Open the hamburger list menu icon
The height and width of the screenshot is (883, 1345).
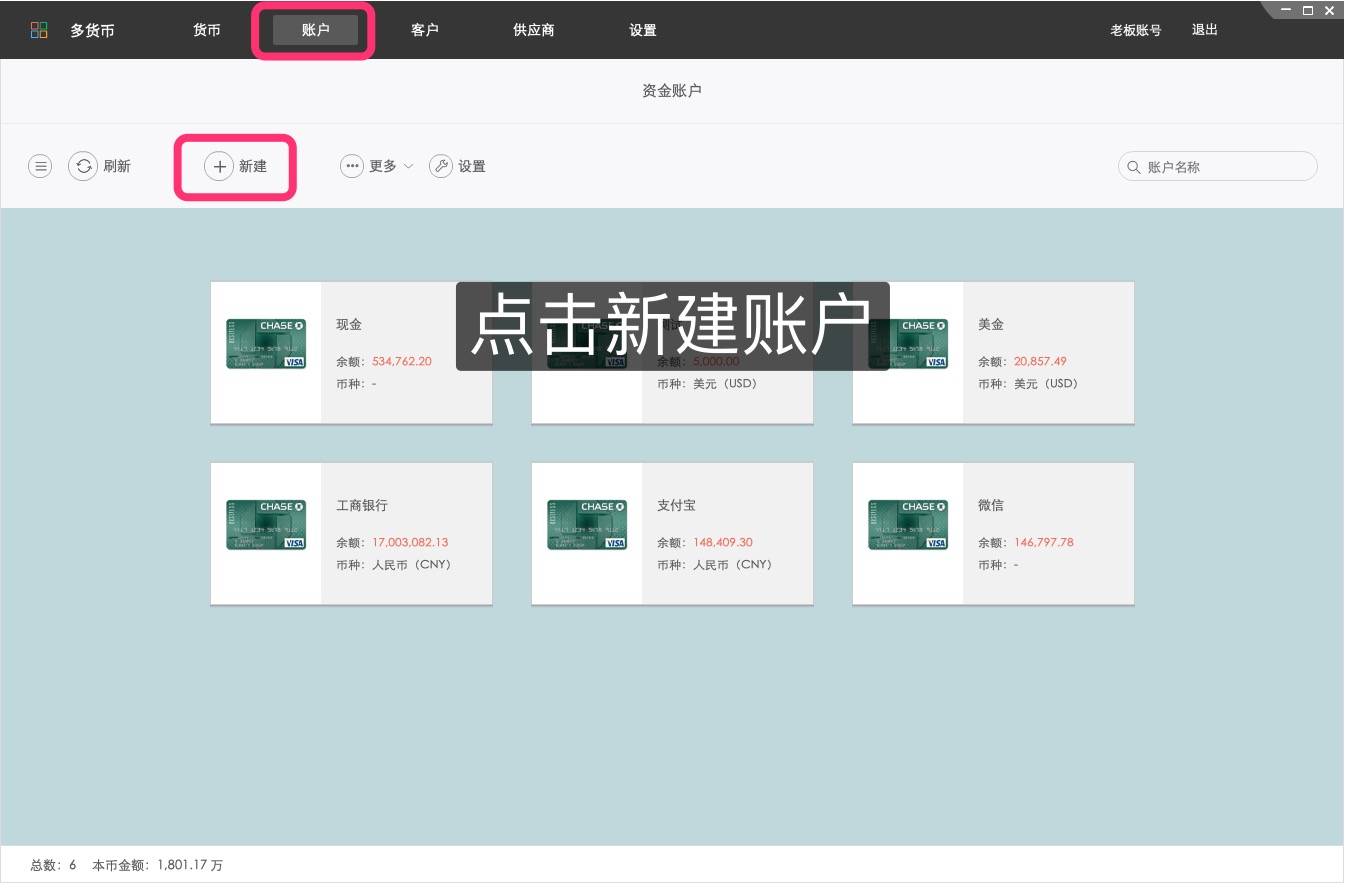[x=40, y=166]
